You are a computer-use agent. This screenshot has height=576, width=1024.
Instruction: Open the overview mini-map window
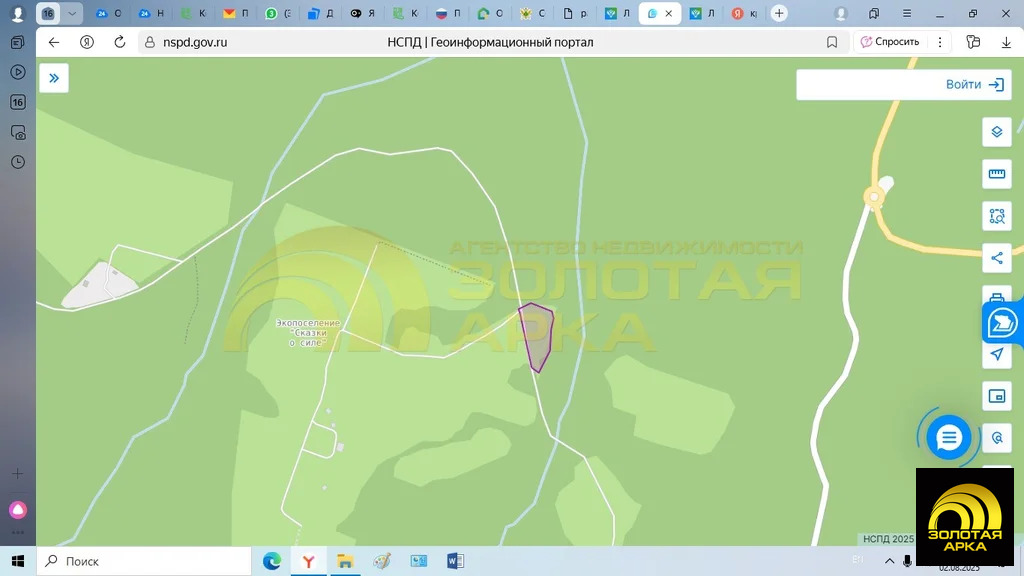pyautogui.click(x=996, y=396)
